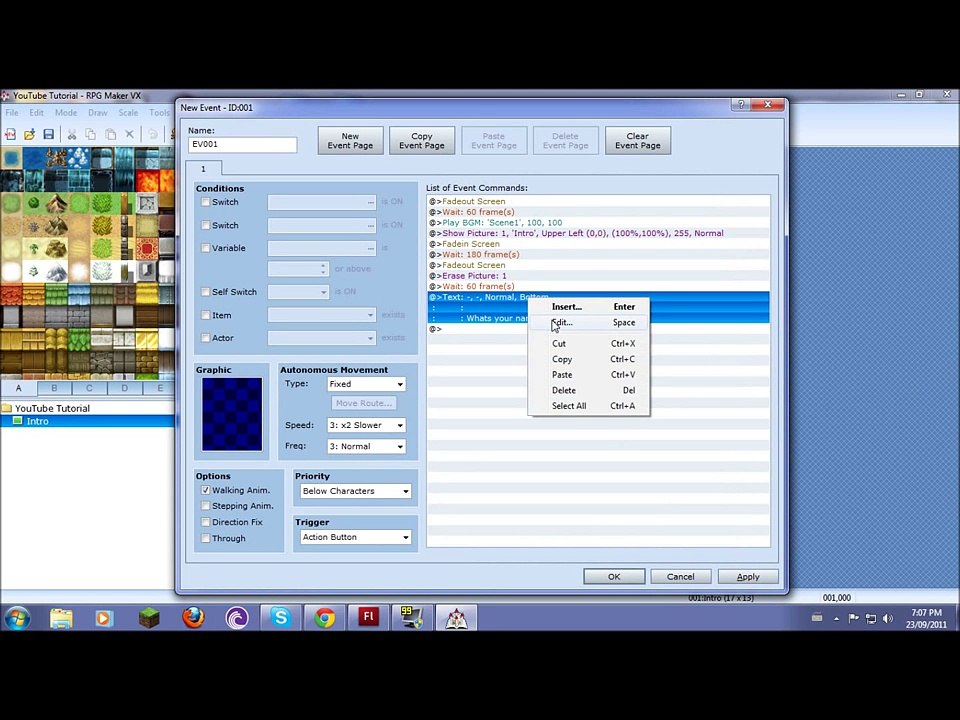960x720 pixels.
Task: Choose Select All in the context menu
Action: pos(588,406)
